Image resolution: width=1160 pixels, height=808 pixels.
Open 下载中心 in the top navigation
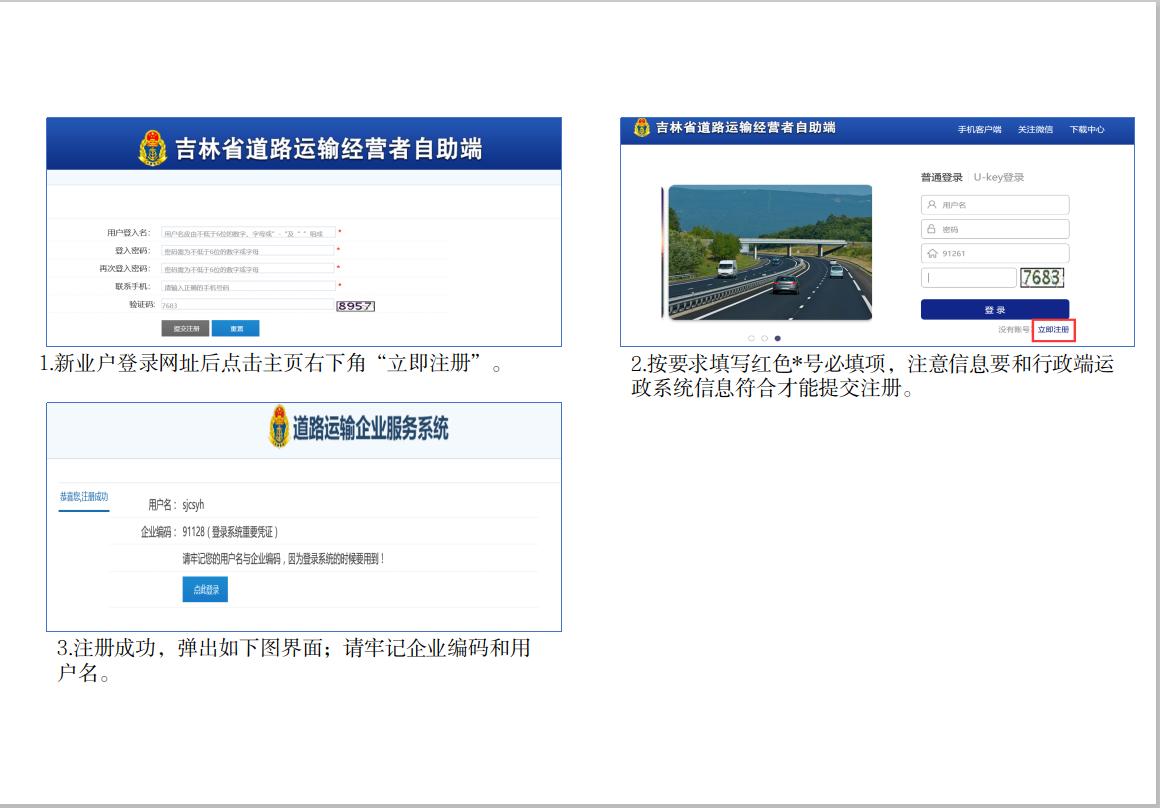(1087, 129)
